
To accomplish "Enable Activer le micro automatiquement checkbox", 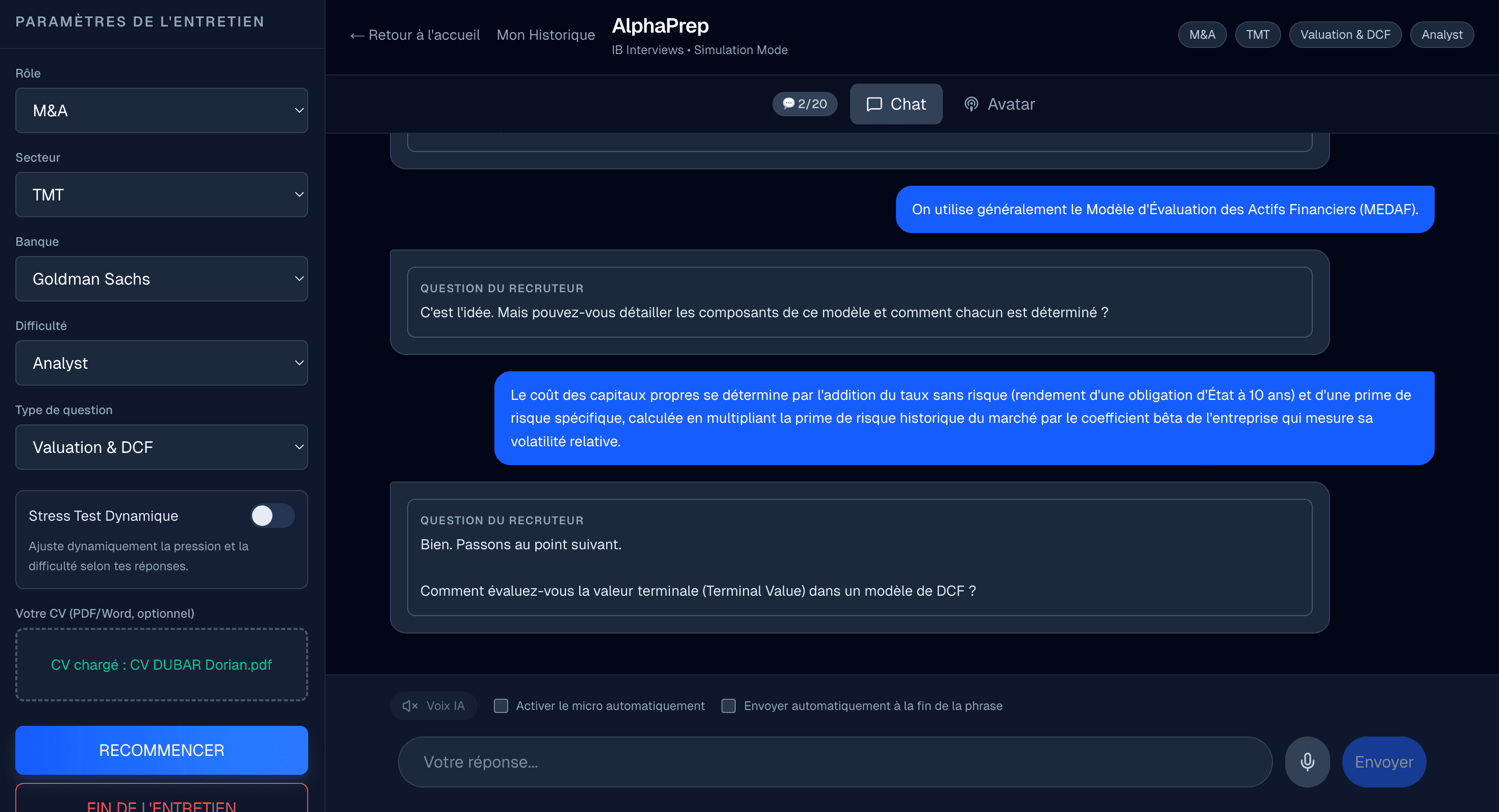I will click(x=501, y=705).
